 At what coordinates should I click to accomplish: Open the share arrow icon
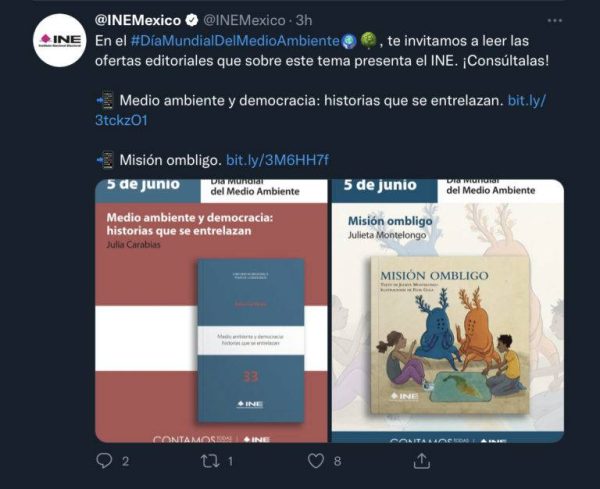[422, 461]
